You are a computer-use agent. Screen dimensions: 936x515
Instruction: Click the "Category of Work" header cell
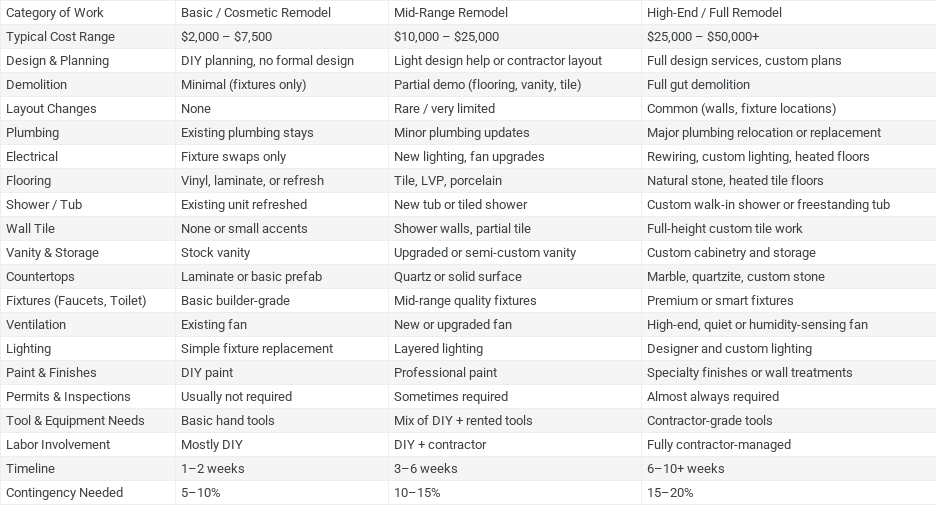tap(54, 13)
